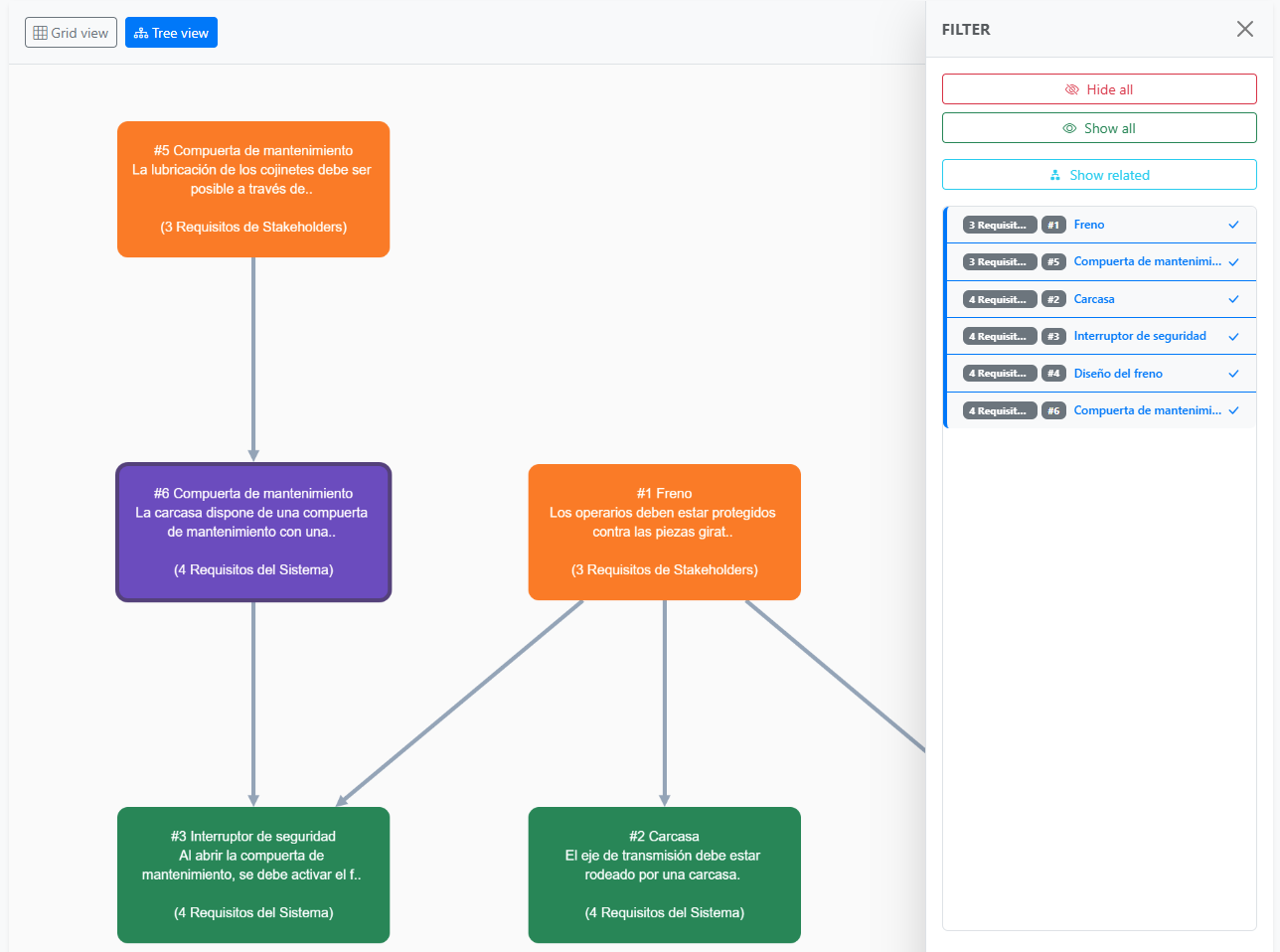Toggle checkmark for Diseño del freno

tap(1233, 374)
